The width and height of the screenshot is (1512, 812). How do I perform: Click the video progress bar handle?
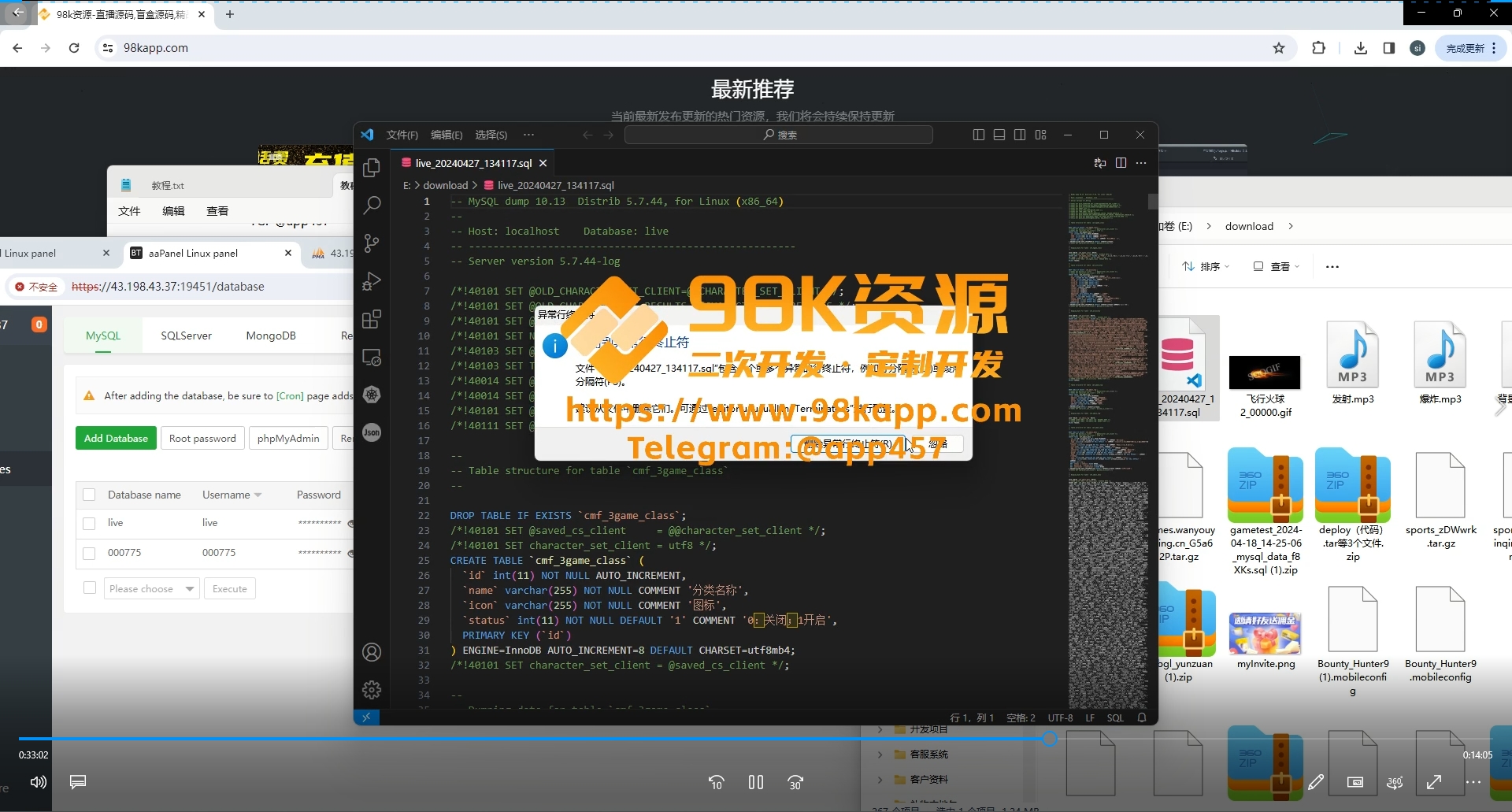(1049, 738)
